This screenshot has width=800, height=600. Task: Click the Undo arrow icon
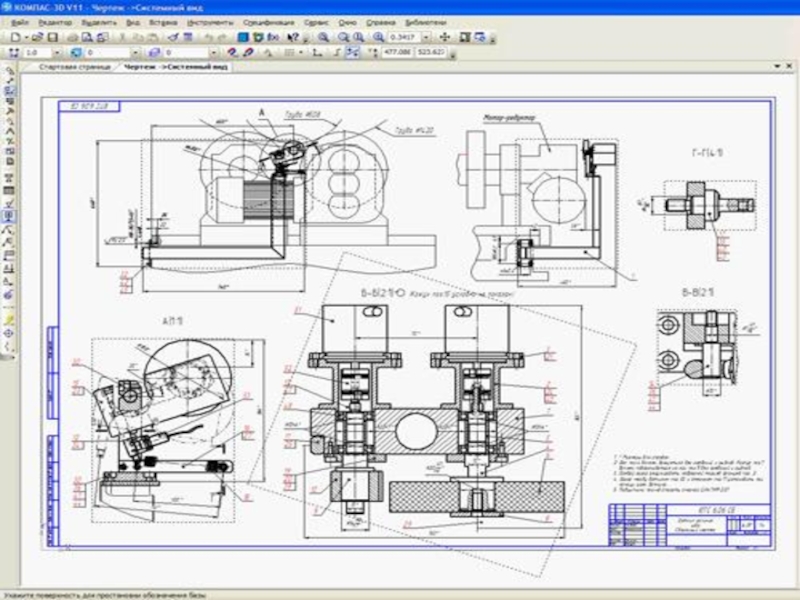click(x=208, y=36)
